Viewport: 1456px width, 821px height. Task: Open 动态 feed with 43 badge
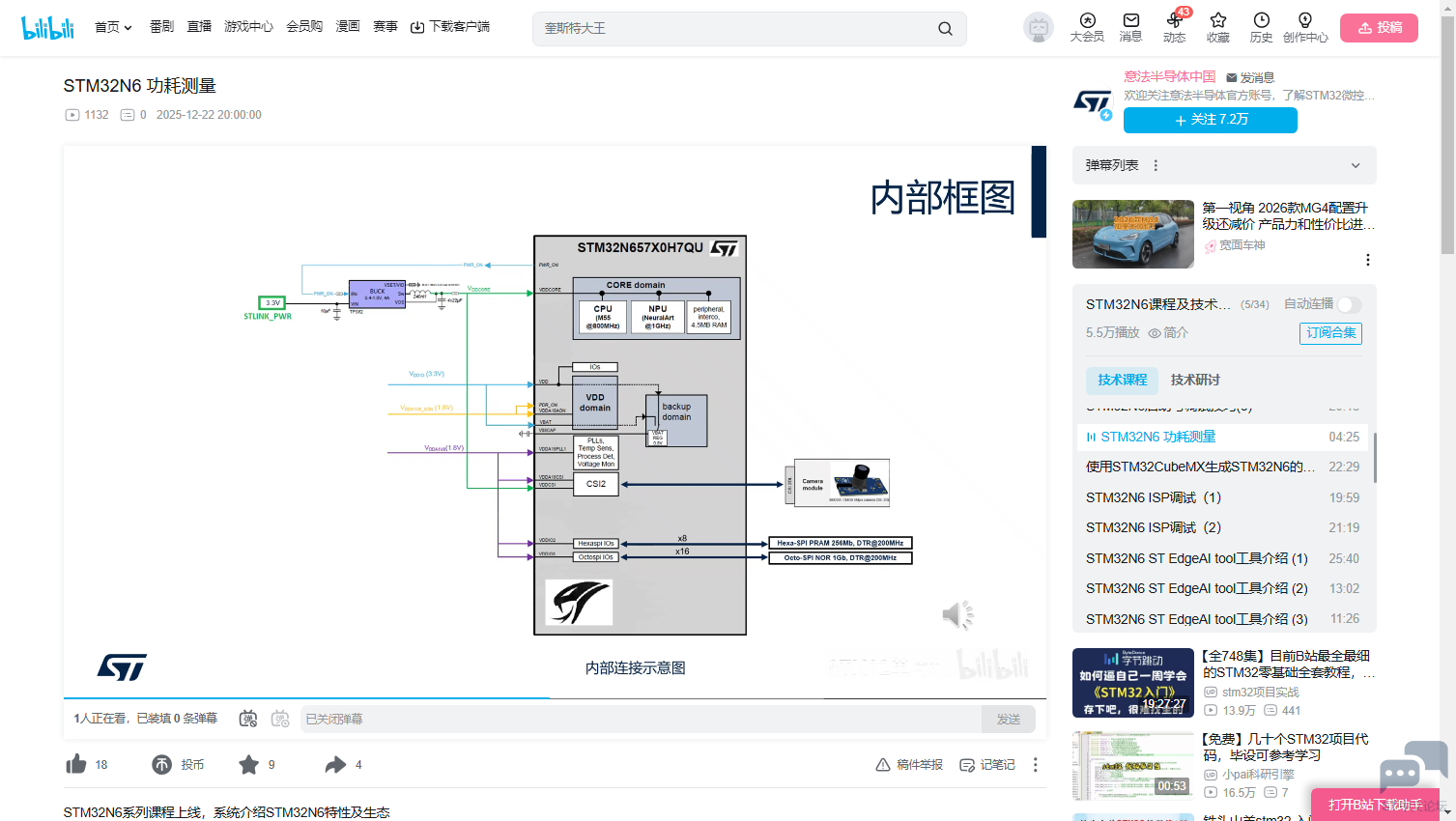tap(1175, 28)
